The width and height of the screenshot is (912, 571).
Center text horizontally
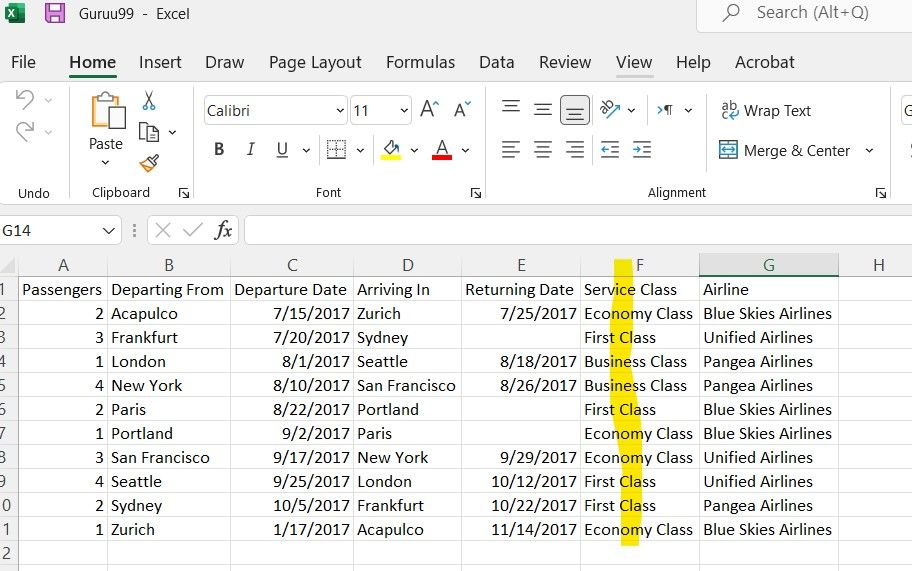click(543, 149)
